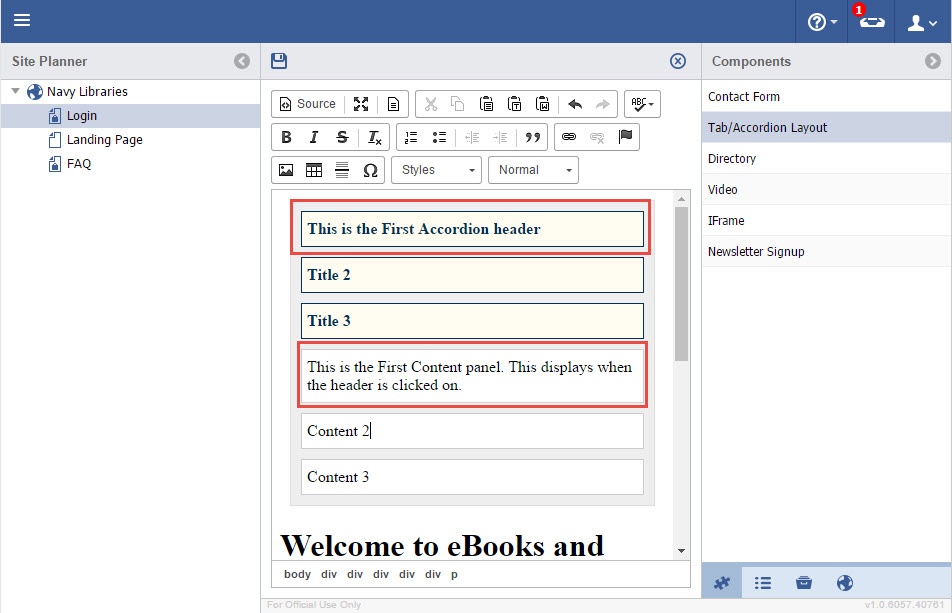Toggle bold formatting
Image resolution: width=952 pixels, height=613 pixels.
(286, 137)
